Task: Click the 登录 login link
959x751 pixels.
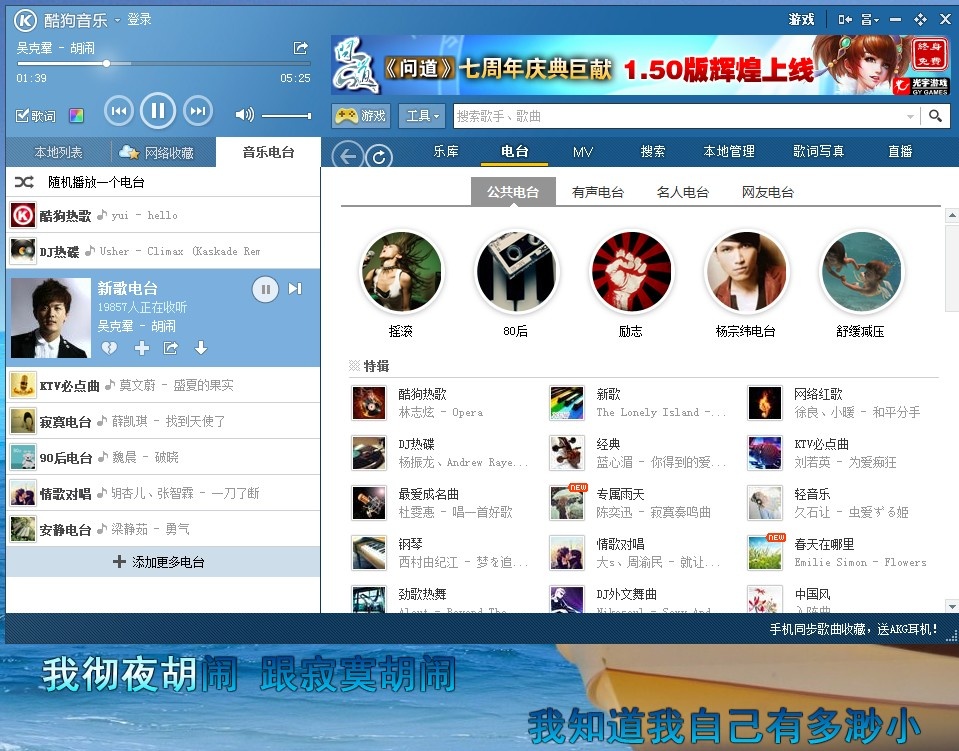Action: click(139, 20)
